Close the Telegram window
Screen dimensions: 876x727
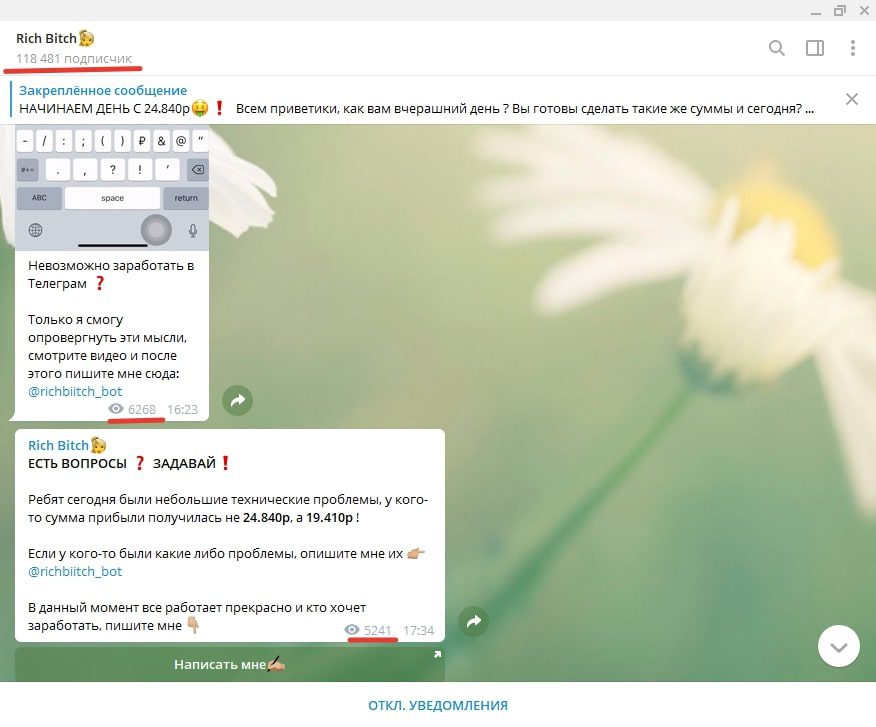coord(864,11)
